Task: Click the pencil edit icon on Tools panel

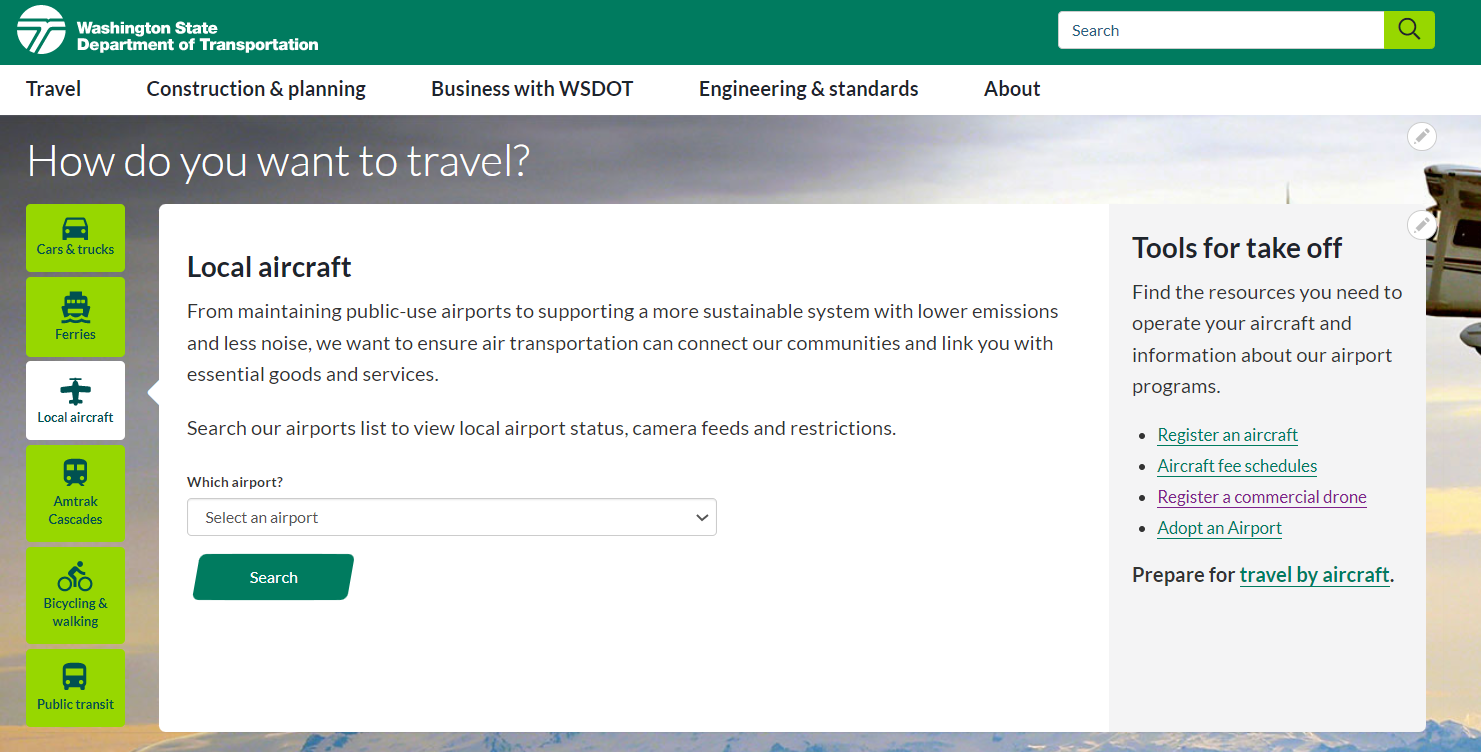Action: click(1421, 225)
